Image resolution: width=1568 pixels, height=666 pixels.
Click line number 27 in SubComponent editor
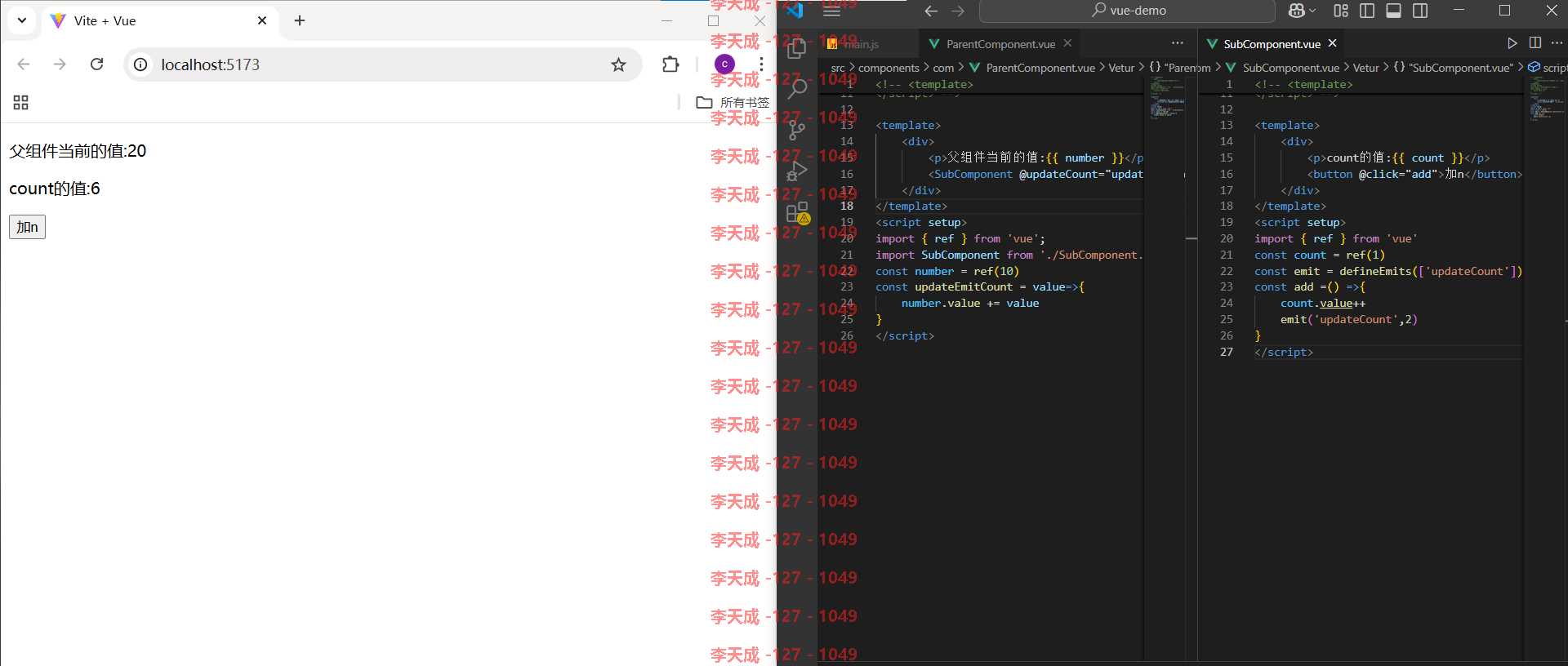click(x=1227, y=352)
